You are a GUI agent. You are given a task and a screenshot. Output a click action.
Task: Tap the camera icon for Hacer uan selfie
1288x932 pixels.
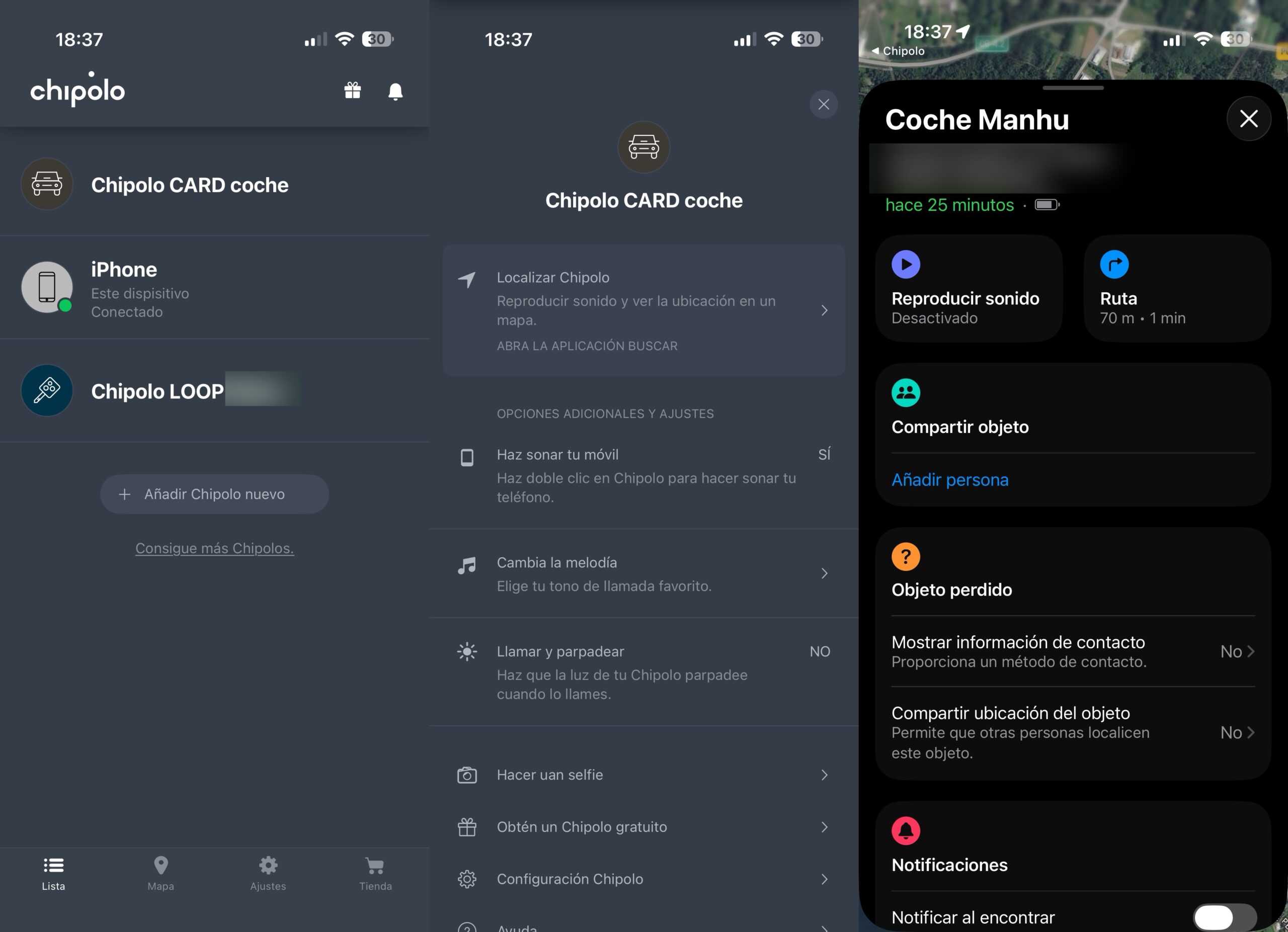[467, 775]
